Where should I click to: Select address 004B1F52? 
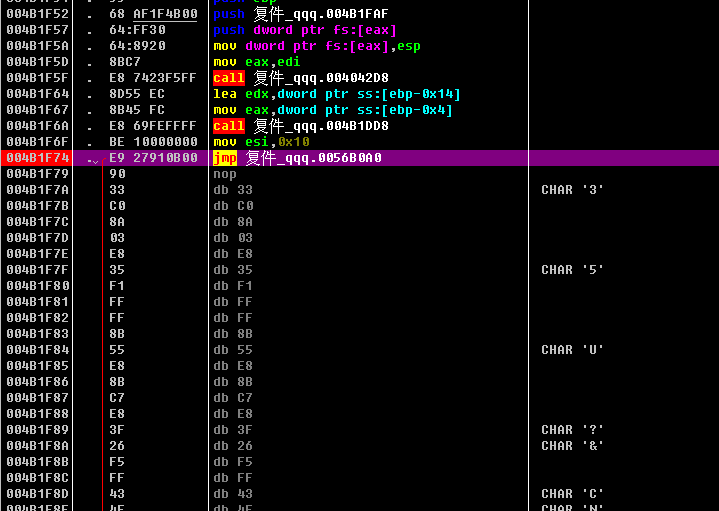[38, 14]
